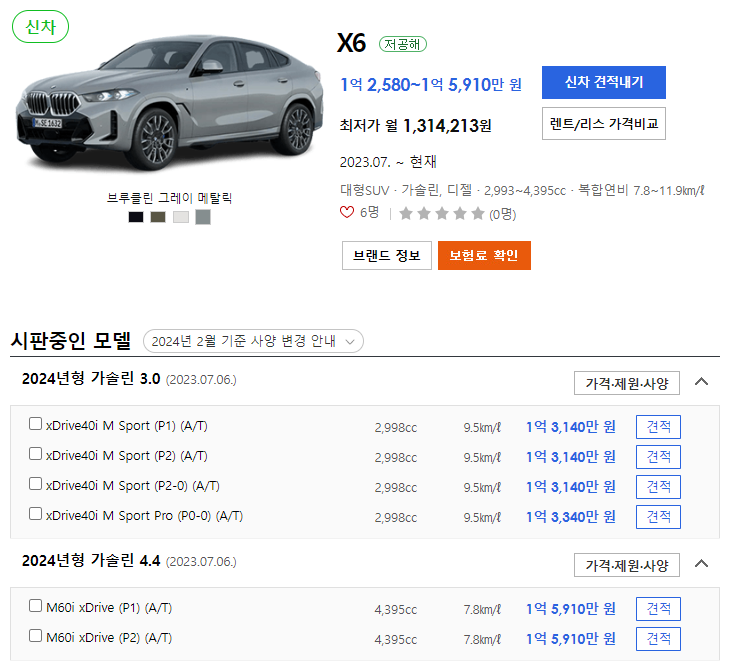This screenshot has height=667, width=733.
Task: Click the 1억 3,340만 원 price
Action: (571, 517)
